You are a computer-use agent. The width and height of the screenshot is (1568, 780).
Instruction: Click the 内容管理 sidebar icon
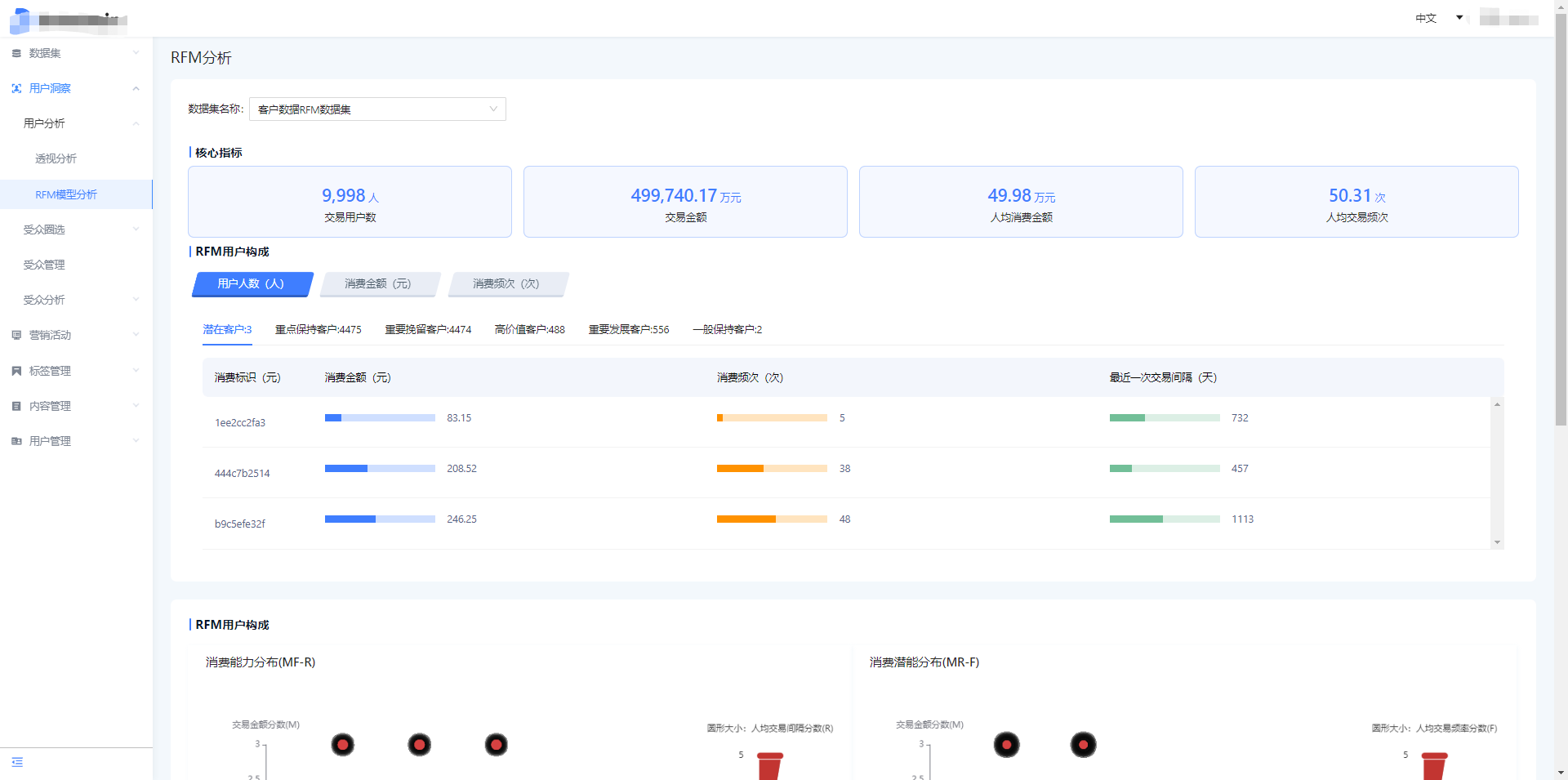[x=16, y=406]
